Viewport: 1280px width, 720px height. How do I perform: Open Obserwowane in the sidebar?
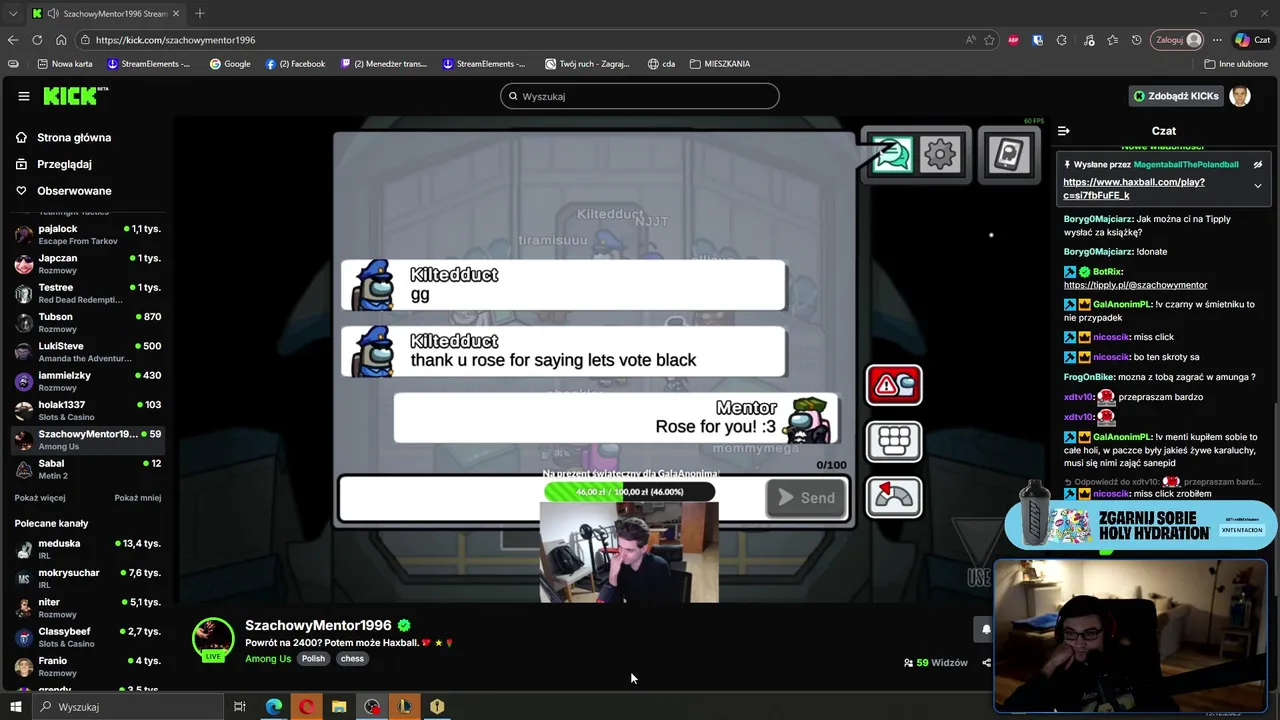pos(74,191)
